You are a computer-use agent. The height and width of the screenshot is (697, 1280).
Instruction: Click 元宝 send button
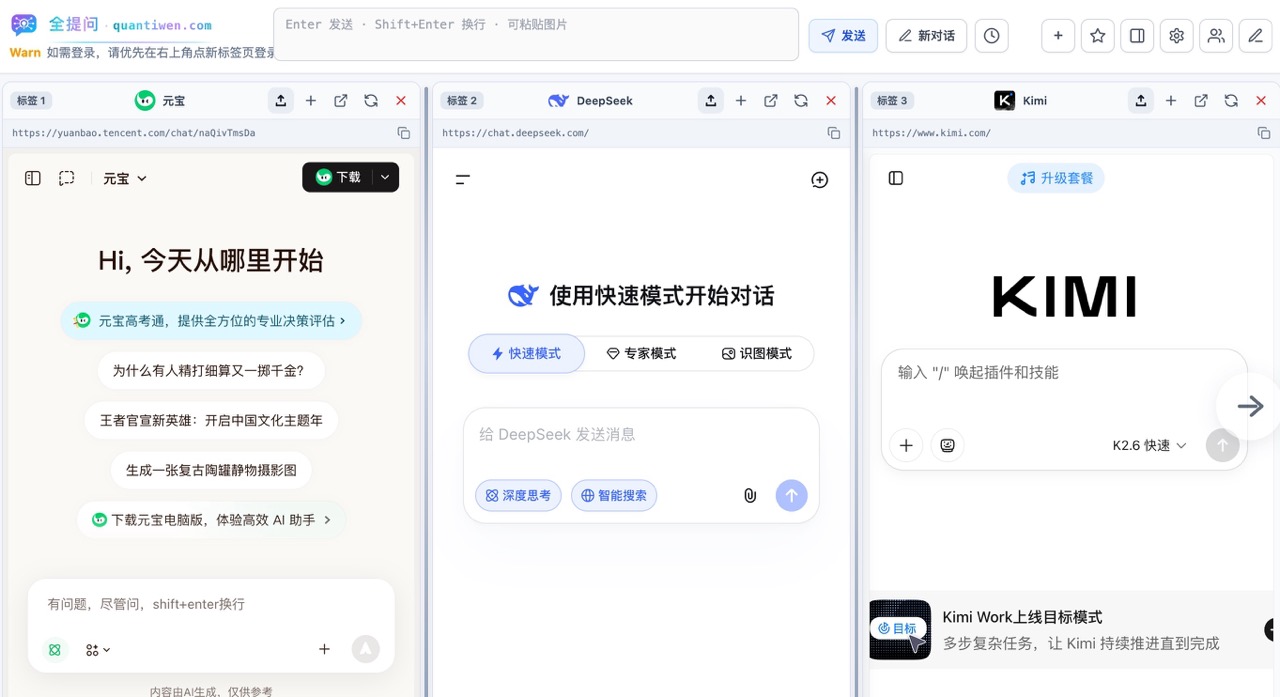[366, 649]
